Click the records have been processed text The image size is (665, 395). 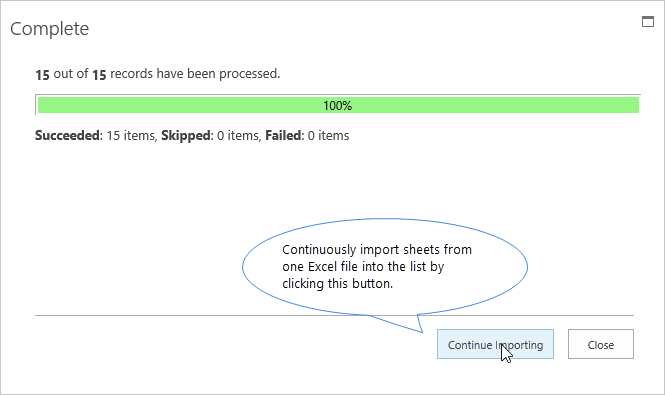[x=195, y=74]
